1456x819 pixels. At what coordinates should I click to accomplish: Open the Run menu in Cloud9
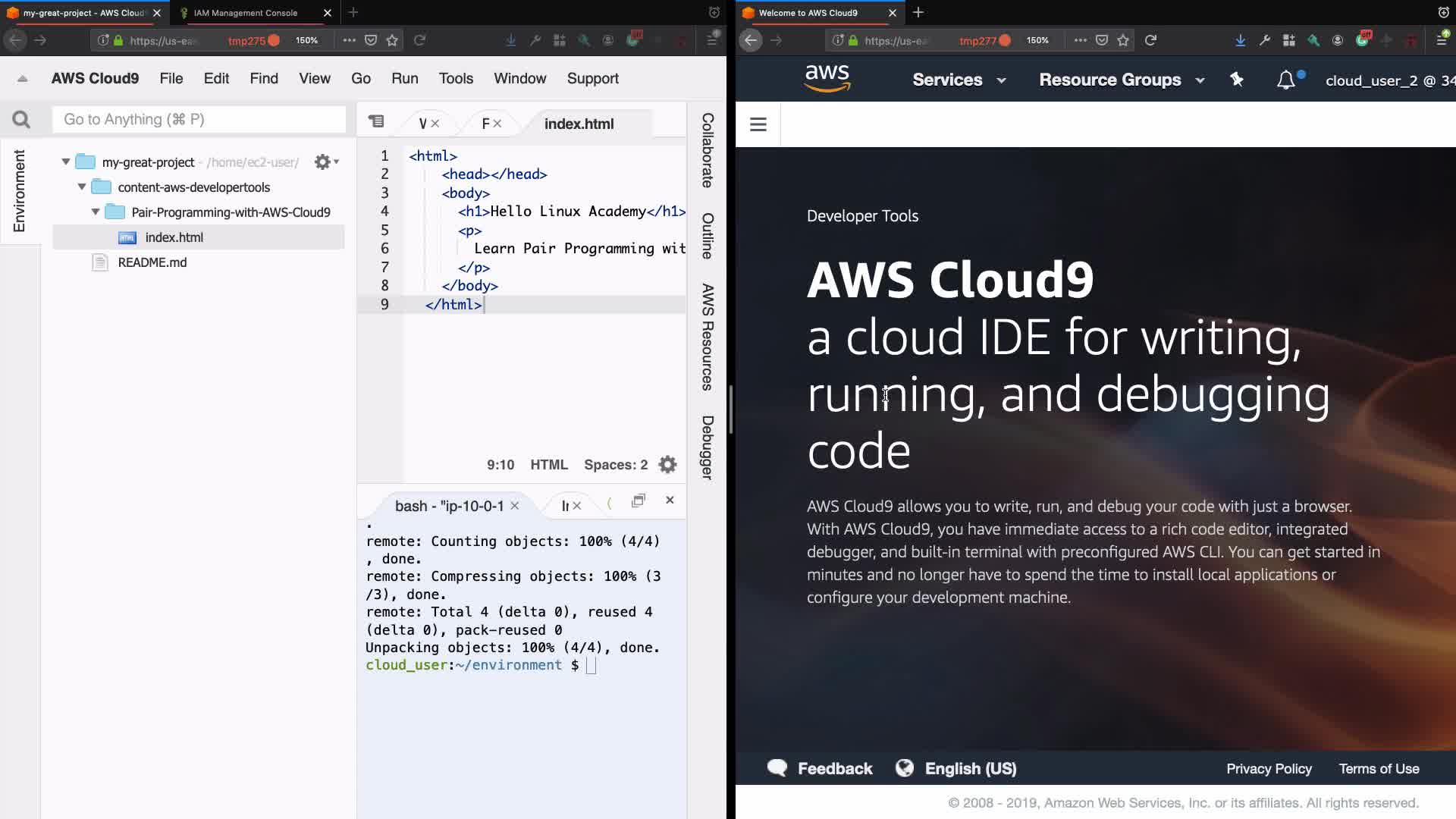[x=404, y=78]
